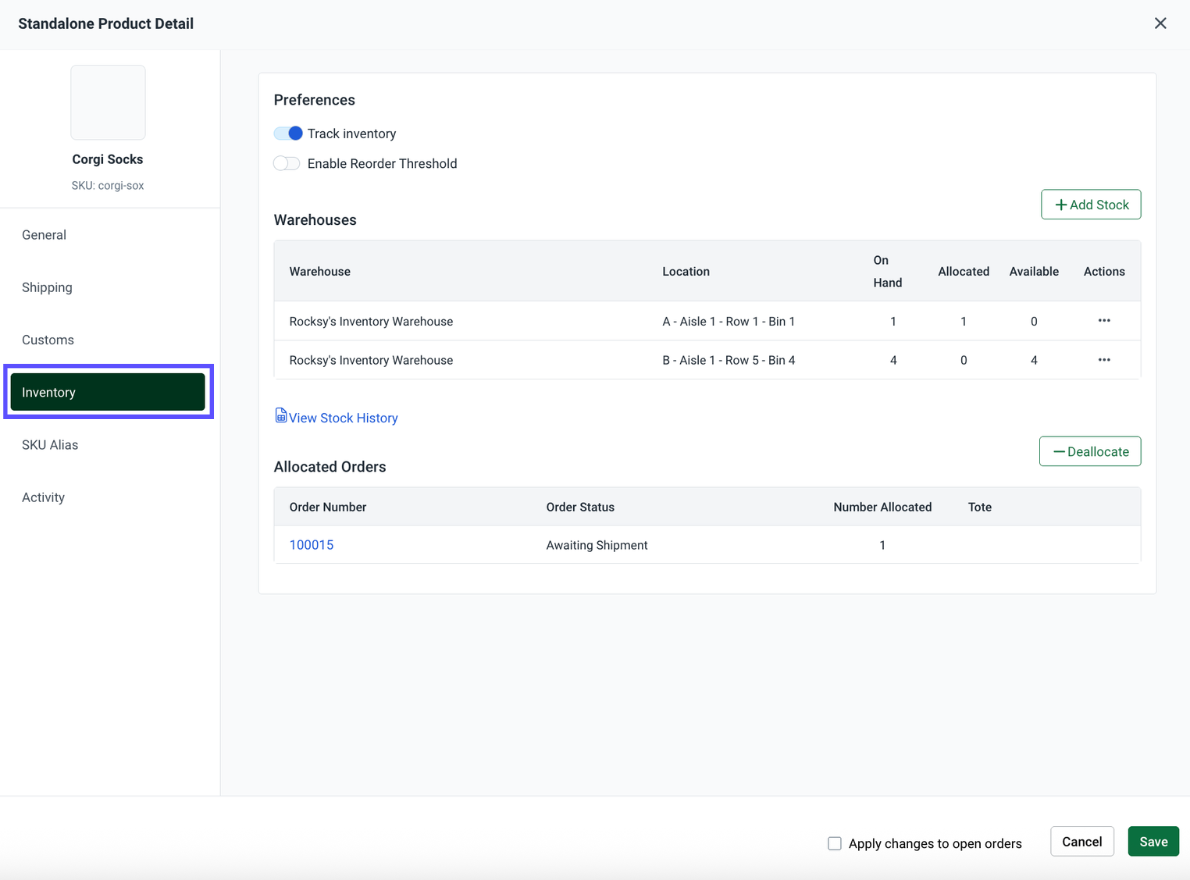Click the Order Status column header
Screen dimensions: 1190x880
click(x=580, y=507)
